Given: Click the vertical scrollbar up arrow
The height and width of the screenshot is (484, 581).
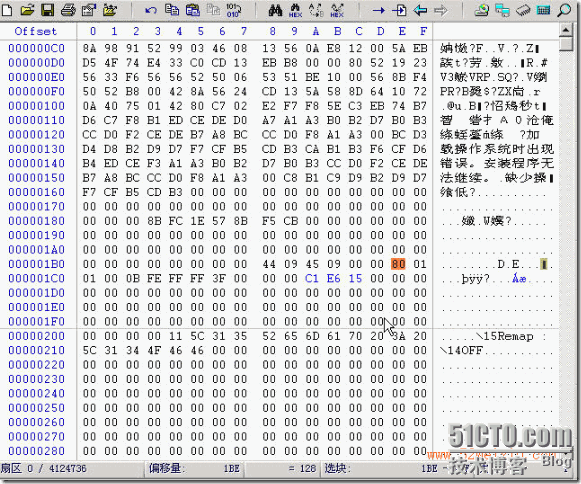Looking at the screenshot, I should click(x=565, y=30).
